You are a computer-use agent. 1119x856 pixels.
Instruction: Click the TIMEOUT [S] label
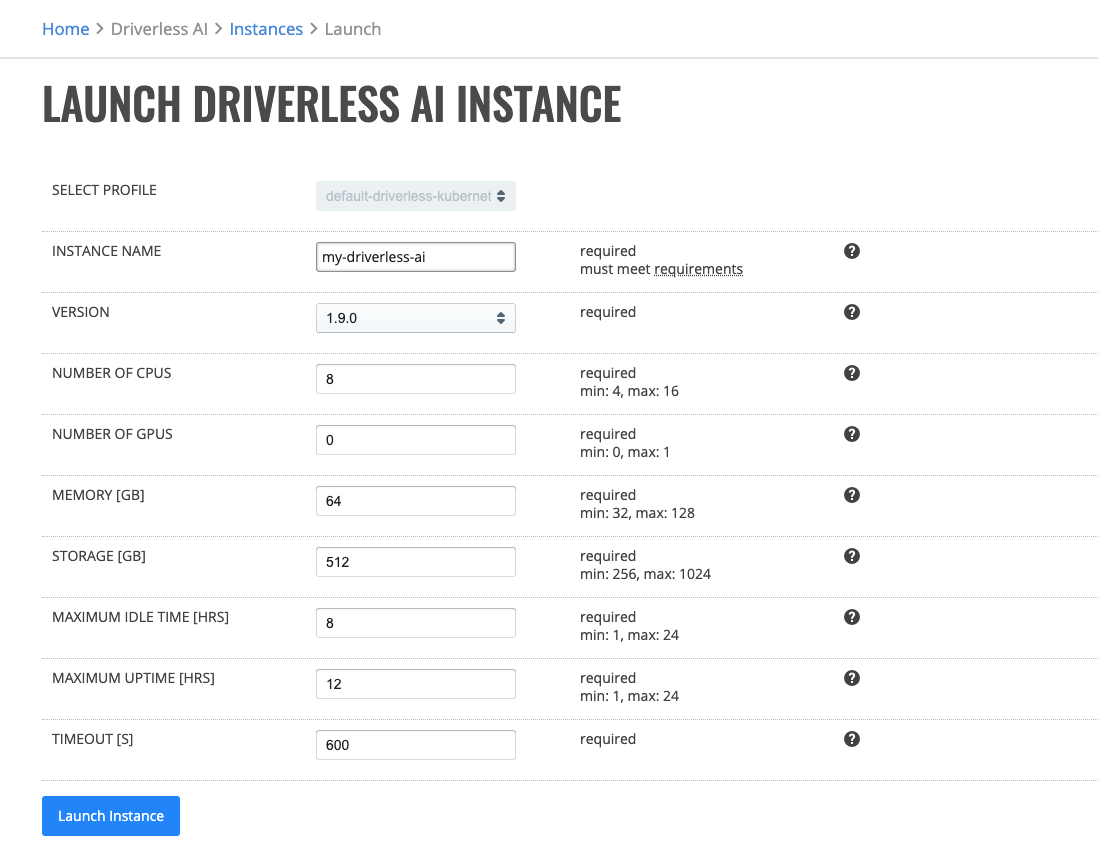(93, 739)
